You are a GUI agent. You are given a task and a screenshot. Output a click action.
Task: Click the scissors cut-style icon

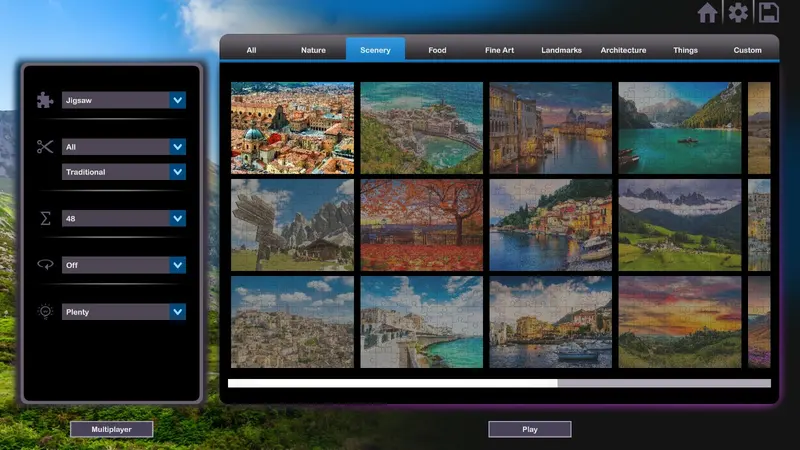point(45,147)
